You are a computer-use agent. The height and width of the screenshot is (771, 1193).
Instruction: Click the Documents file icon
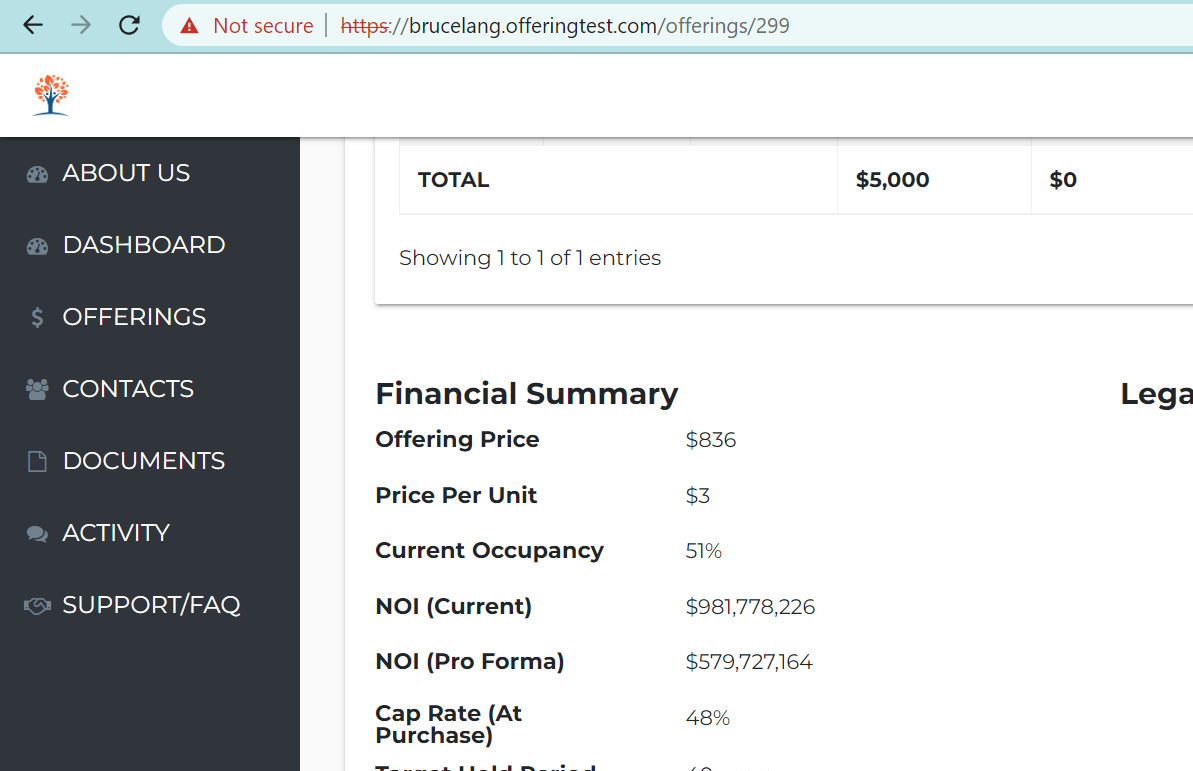tap(37, 462)
